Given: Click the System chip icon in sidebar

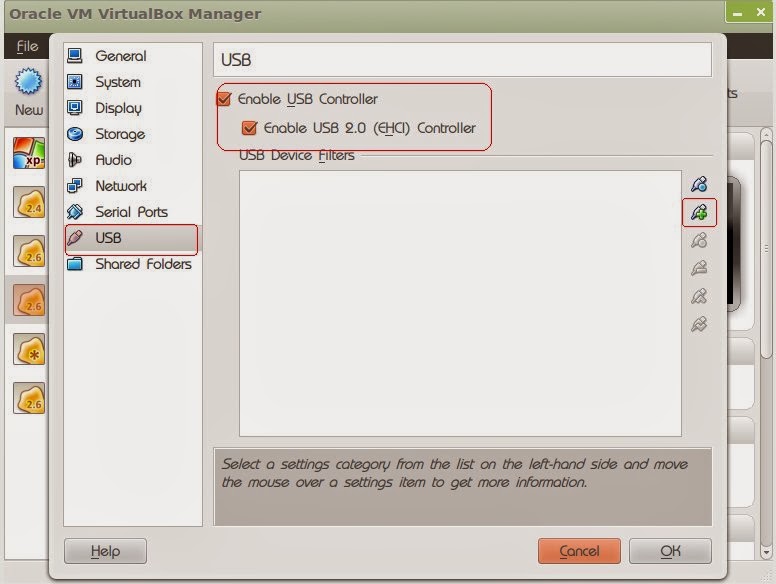Looking at the screenshot, I should 75,81.
